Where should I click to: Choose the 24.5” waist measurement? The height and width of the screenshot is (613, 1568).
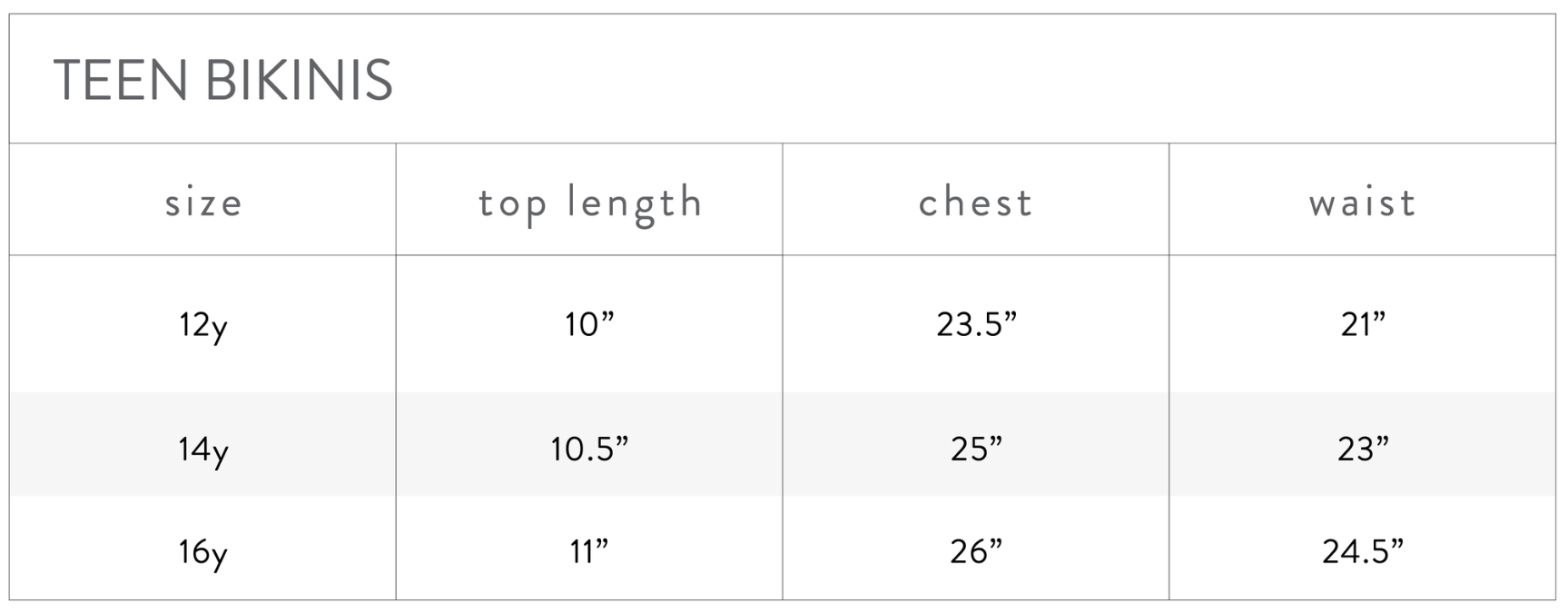click(x=1363, y=551)
